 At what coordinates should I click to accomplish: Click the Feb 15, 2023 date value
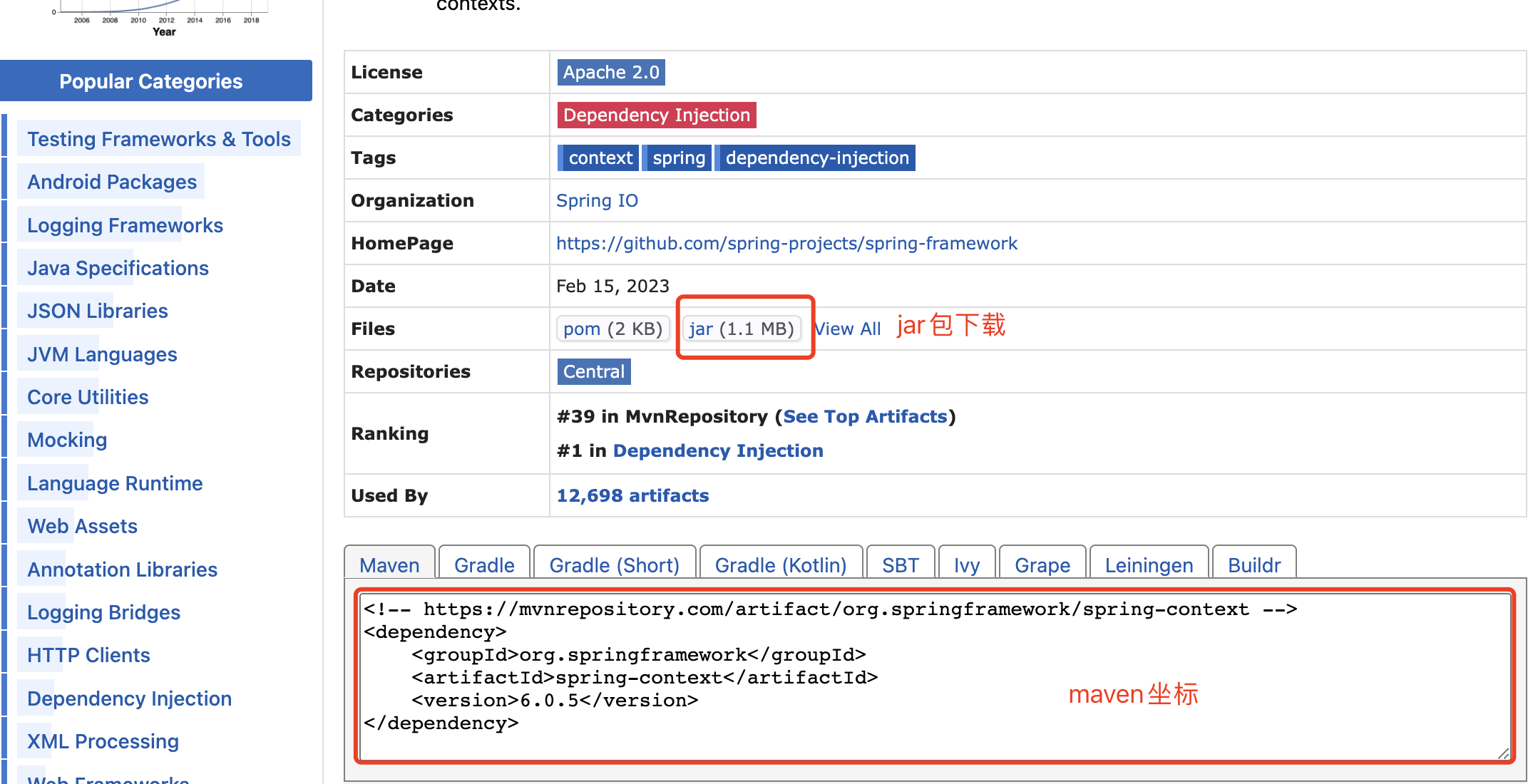tap(612, 286)
